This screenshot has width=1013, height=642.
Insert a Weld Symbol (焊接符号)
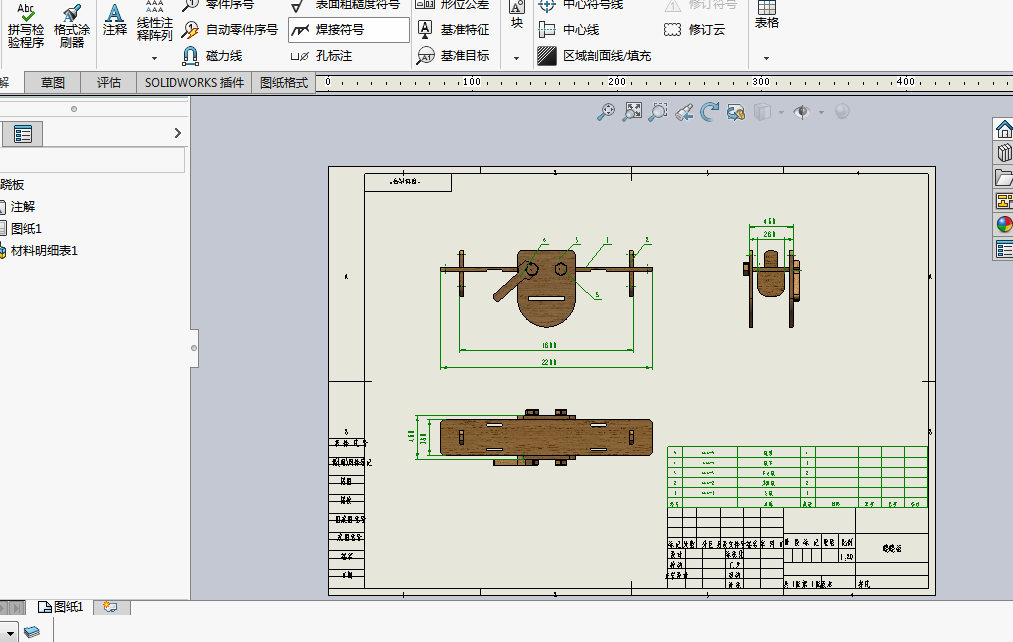click(349, 30)
